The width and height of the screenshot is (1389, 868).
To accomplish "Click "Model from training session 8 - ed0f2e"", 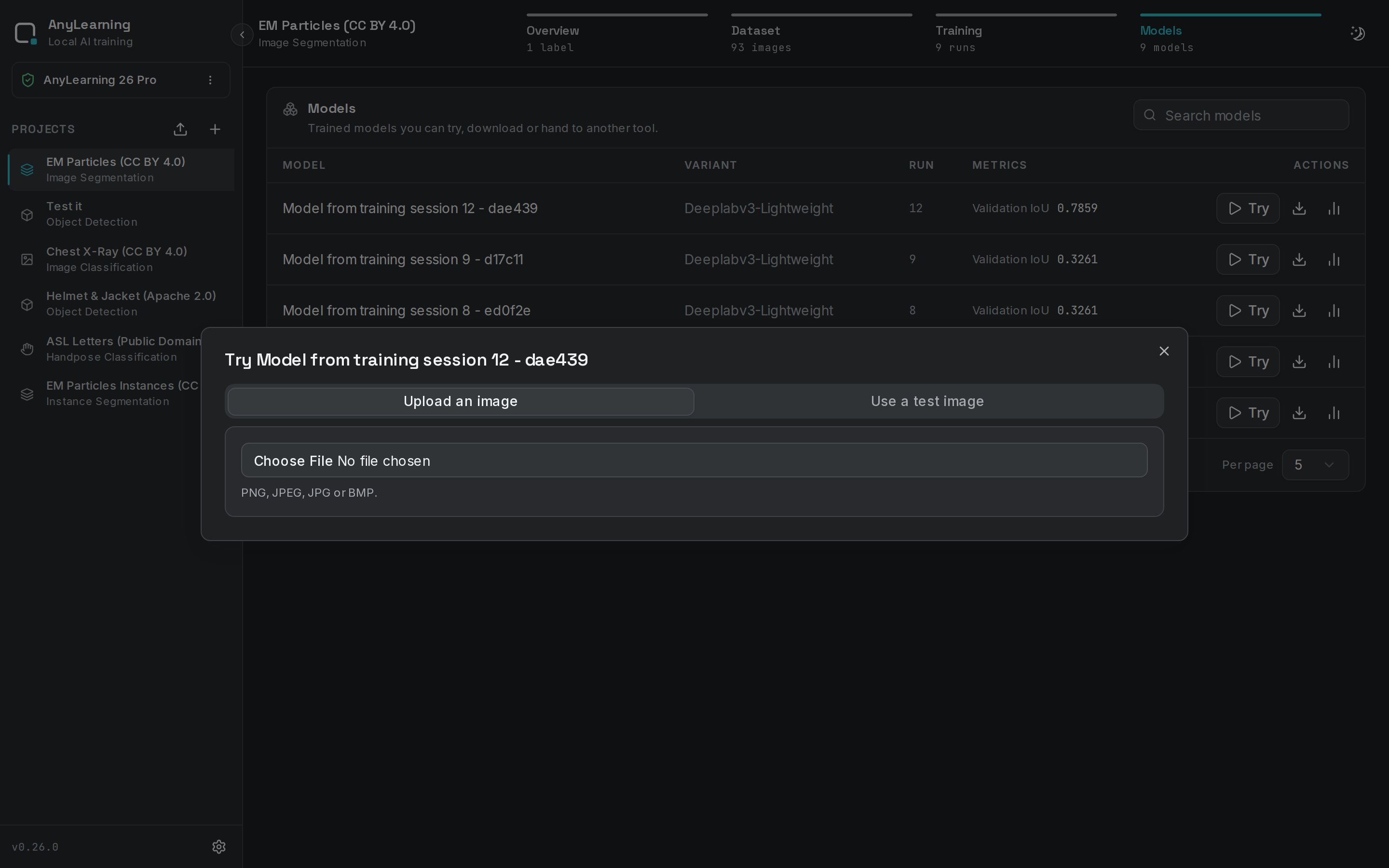I will (x=407, y=311).
